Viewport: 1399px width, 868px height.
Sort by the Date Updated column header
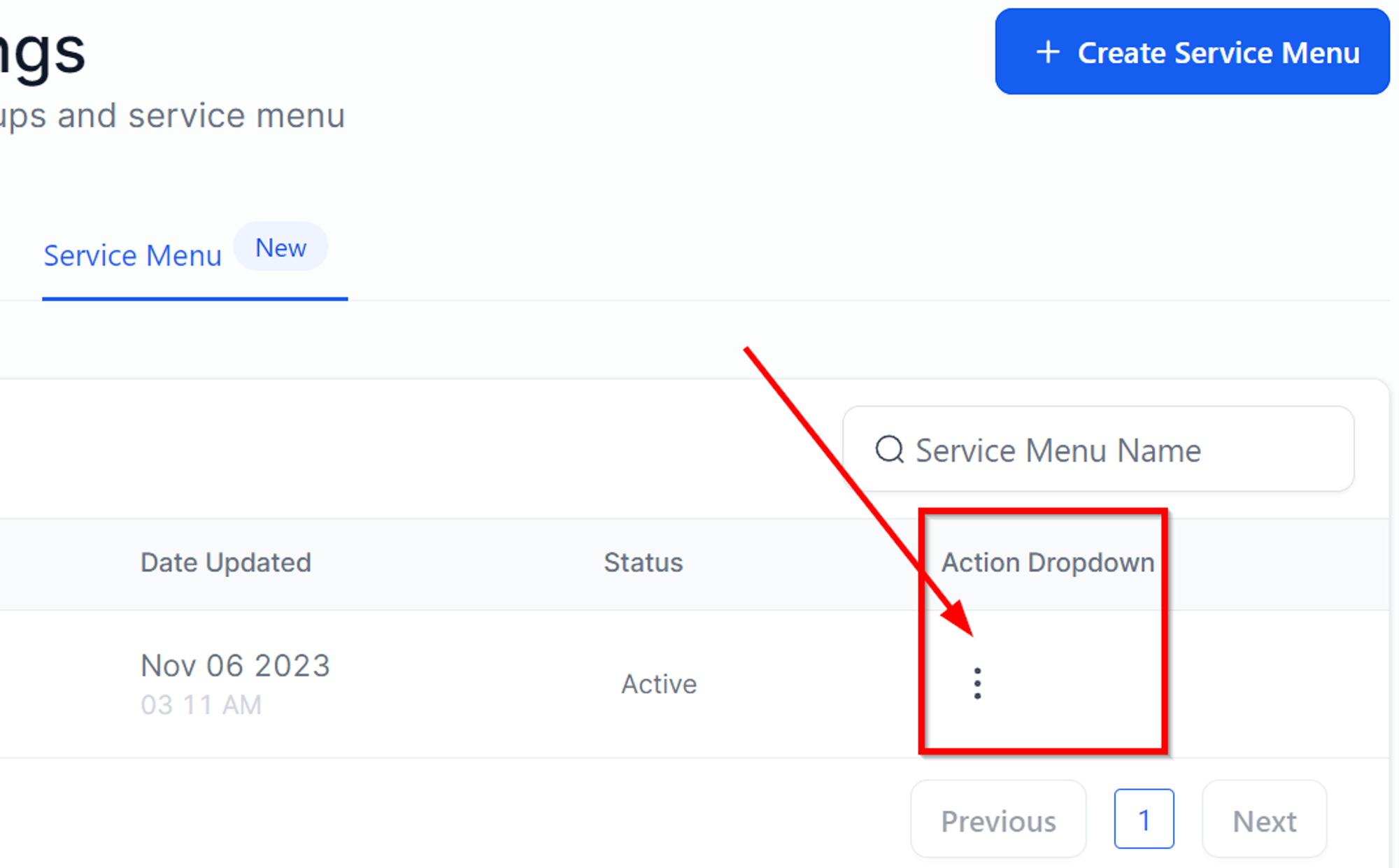pos(225,562)
